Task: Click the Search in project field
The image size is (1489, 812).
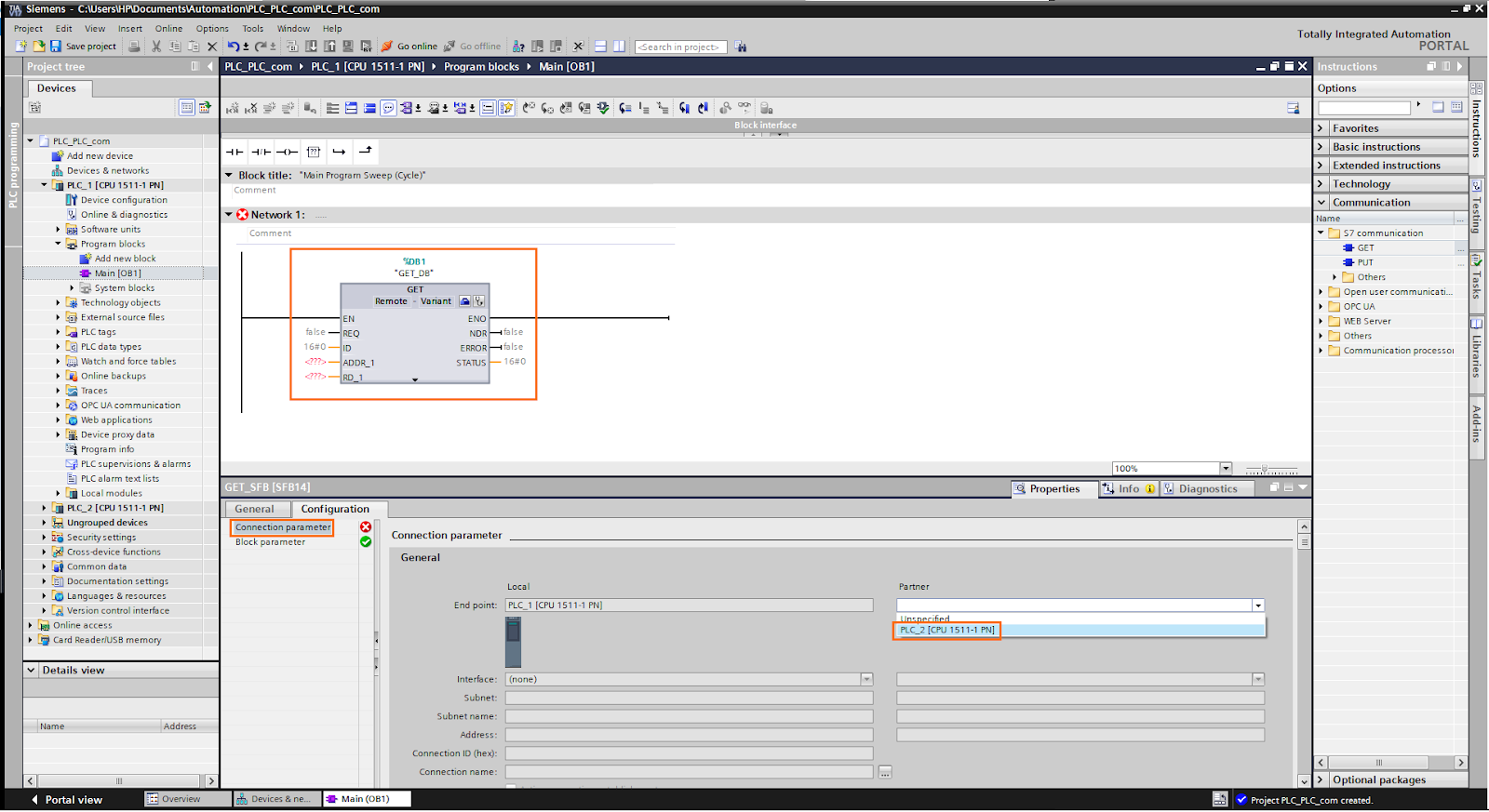Action: (x=680, y=47)
